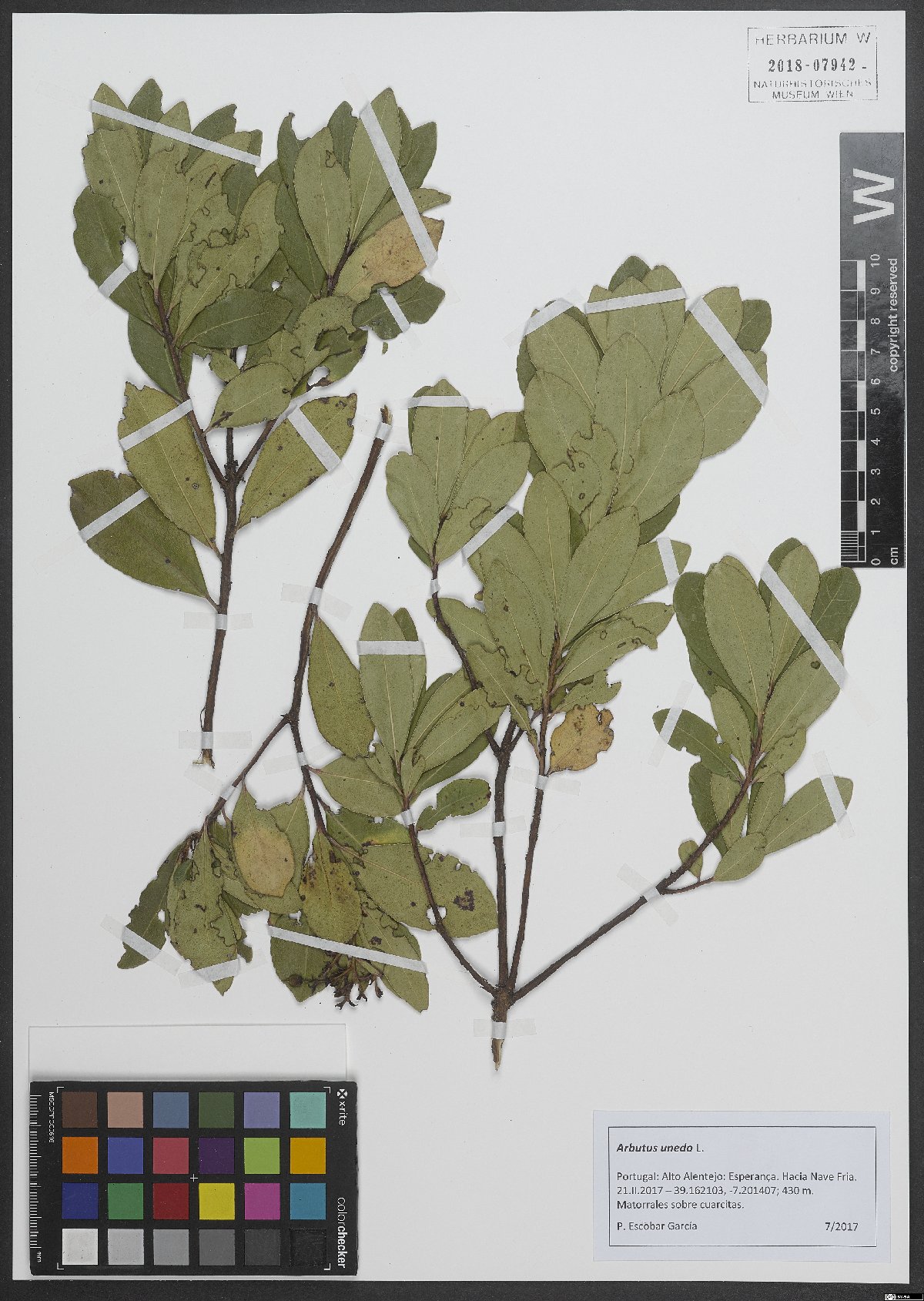Viewport: 924px width, 1301px height.
Task: Click the light skin-tone swatch
Action: (x=126, y=1110)
